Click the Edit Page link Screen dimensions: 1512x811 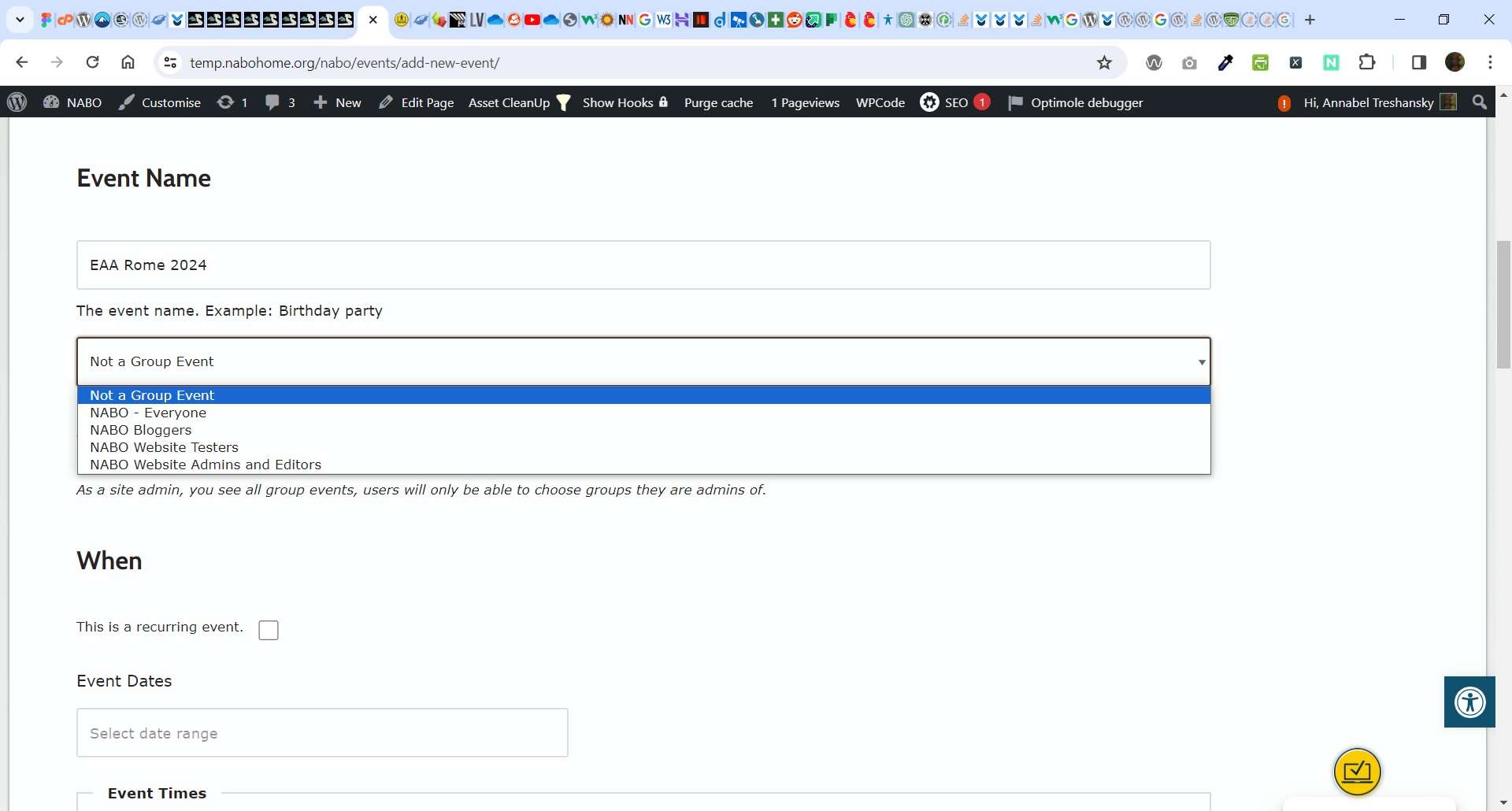(x=417, y=102)
